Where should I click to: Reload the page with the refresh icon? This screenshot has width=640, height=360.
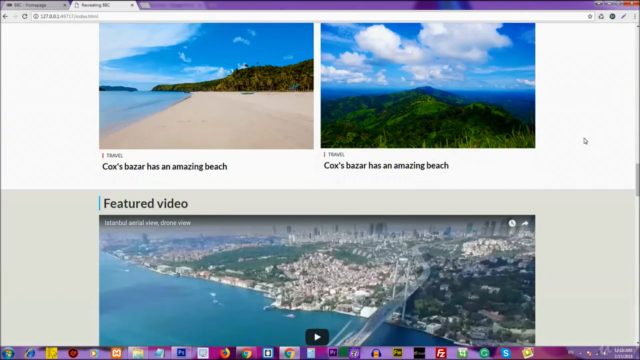click(x=24, y=16)
